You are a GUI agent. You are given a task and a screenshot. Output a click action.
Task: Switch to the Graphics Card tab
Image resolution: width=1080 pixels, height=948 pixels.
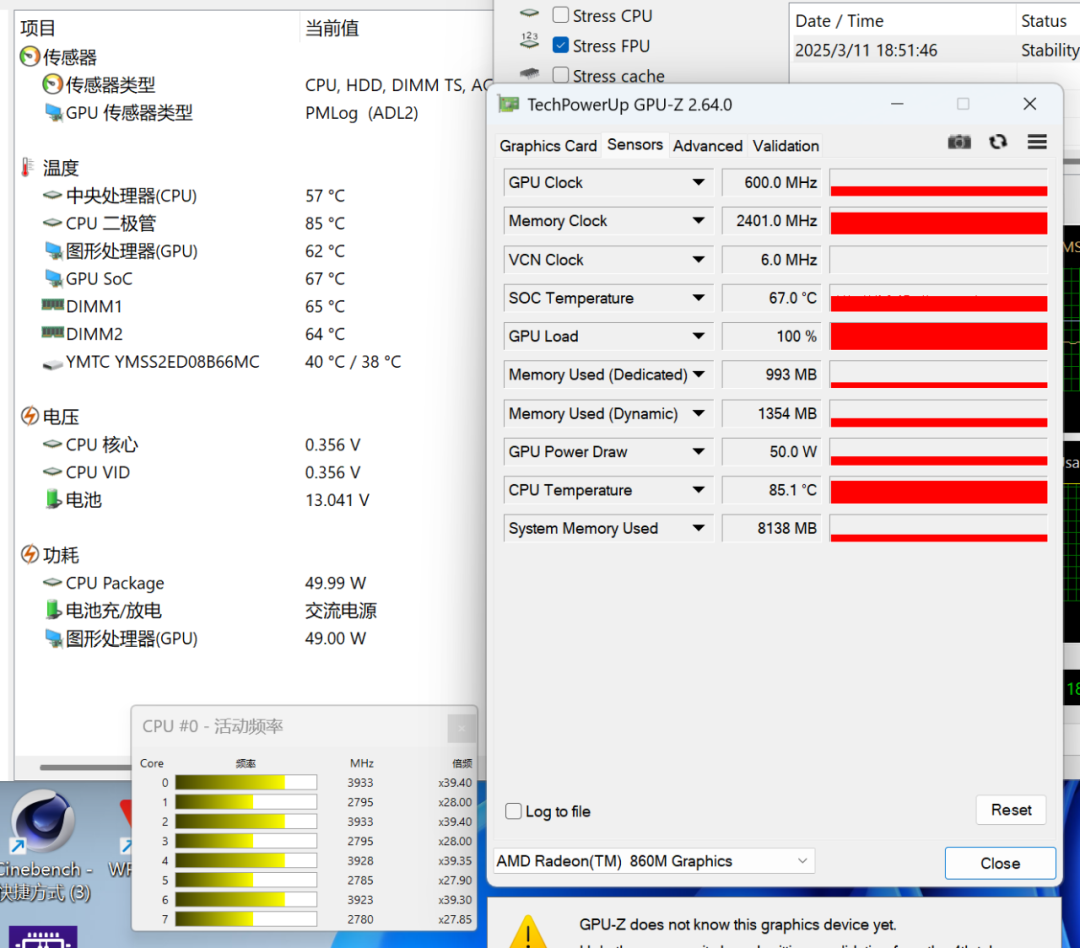[548, 146]
